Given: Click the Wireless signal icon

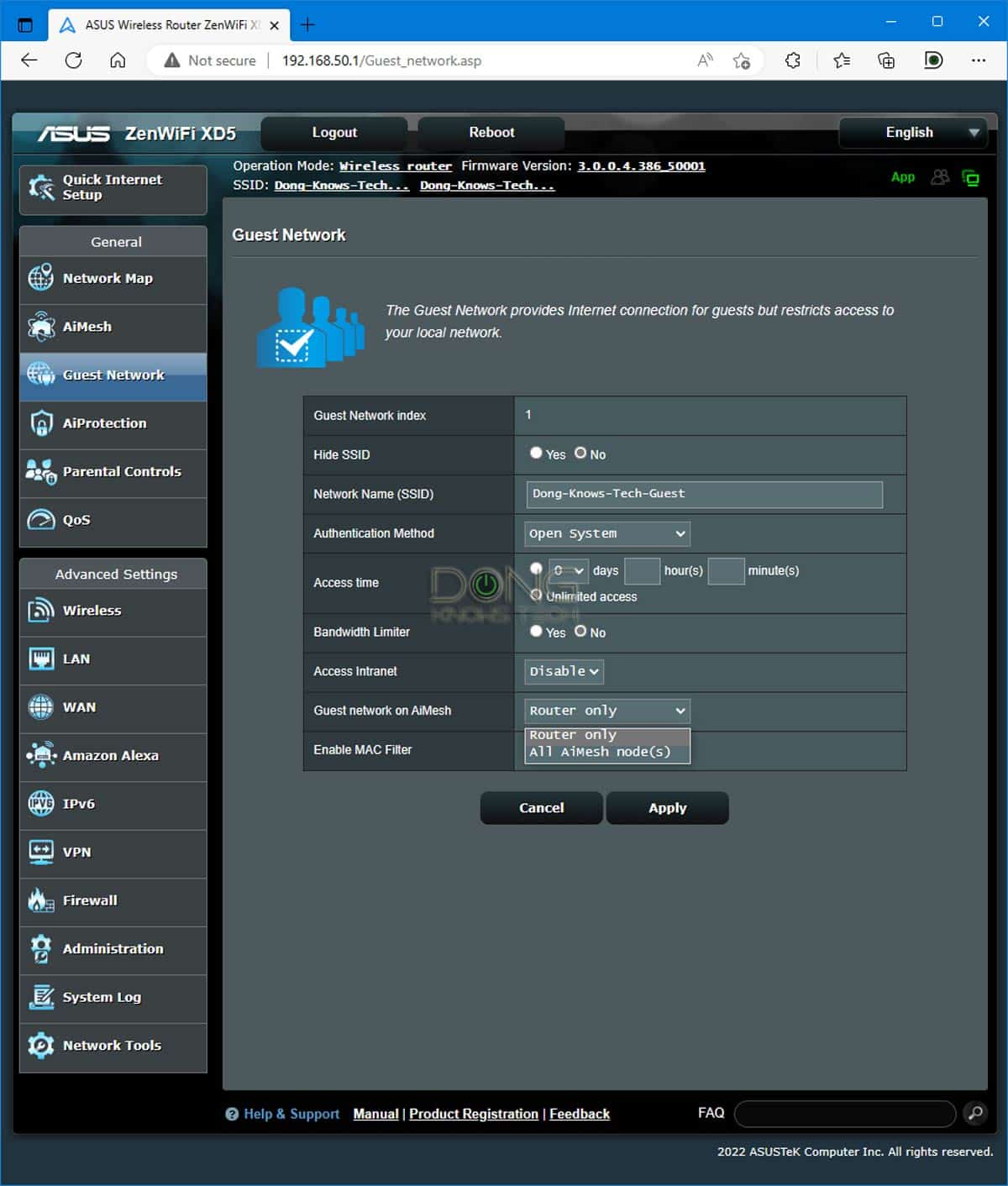Looking at the screenshot, I should coord(41,611).
